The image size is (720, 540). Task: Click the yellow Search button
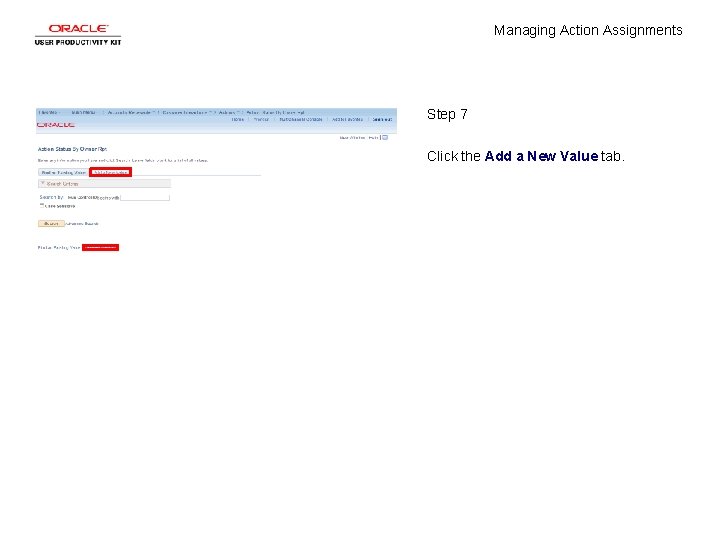51,224
